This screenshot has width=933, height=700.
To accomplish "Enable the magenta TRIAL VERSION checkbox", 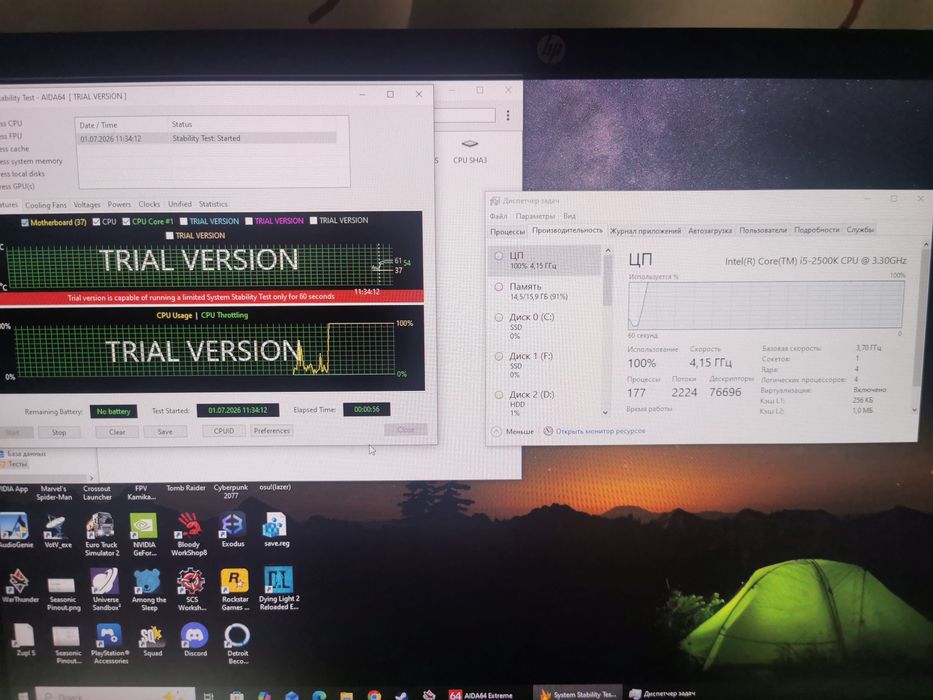I will click(249, 221).
